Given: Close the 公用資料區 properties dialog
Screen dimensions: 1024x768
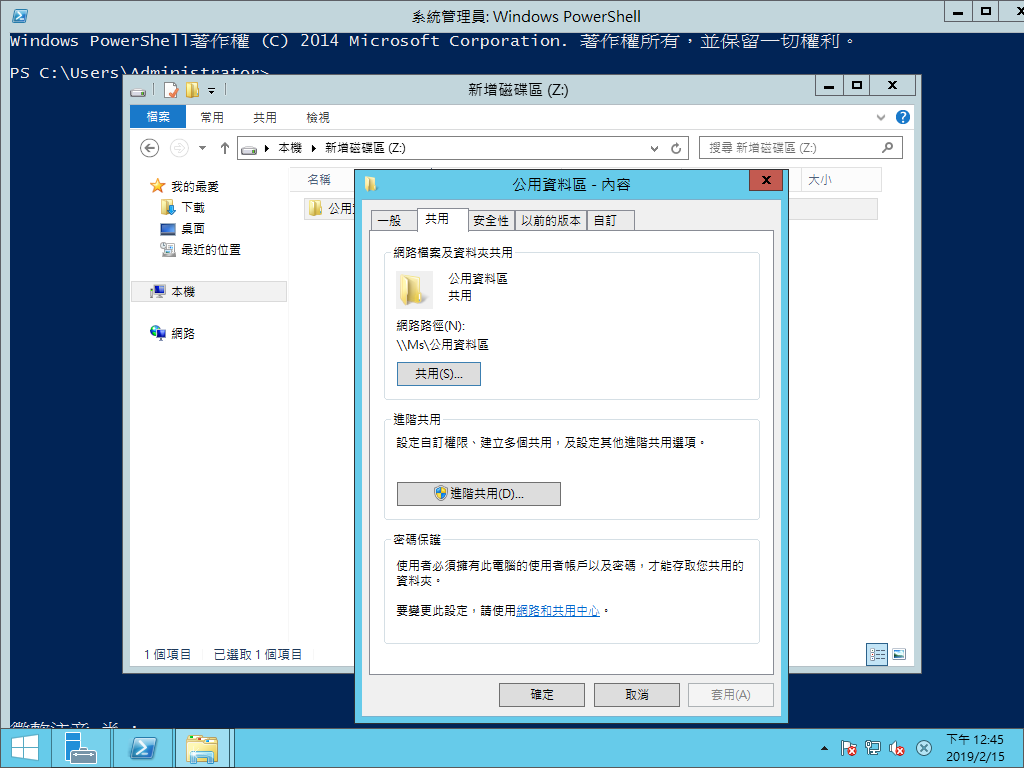Looking at the screenshot, I should click(766, 180).
